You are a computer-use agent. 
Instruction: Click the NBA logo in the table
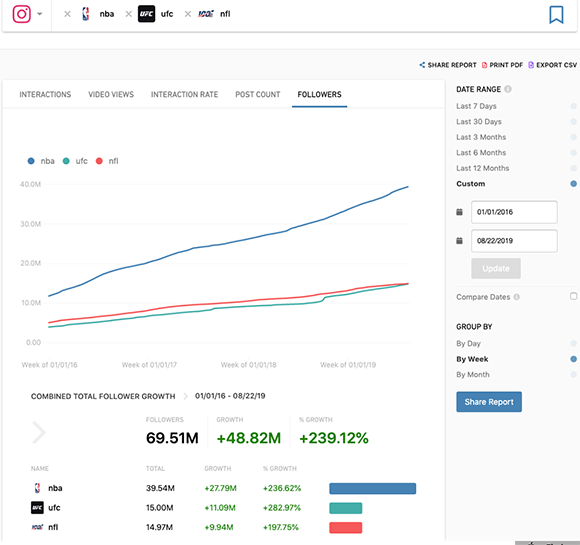[37, 488]
